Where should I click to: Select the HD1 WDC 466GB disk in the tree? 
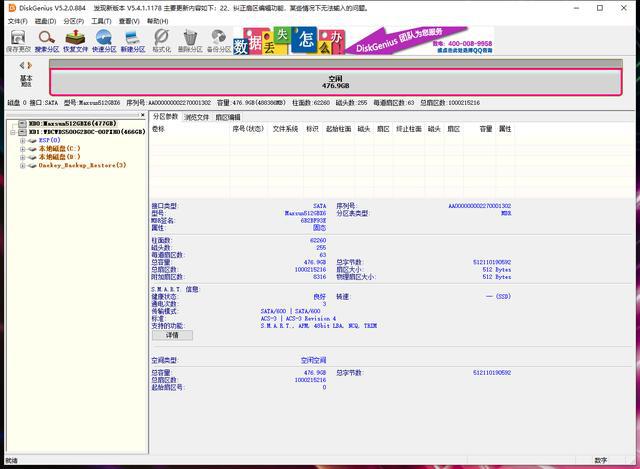pos(87,132)
